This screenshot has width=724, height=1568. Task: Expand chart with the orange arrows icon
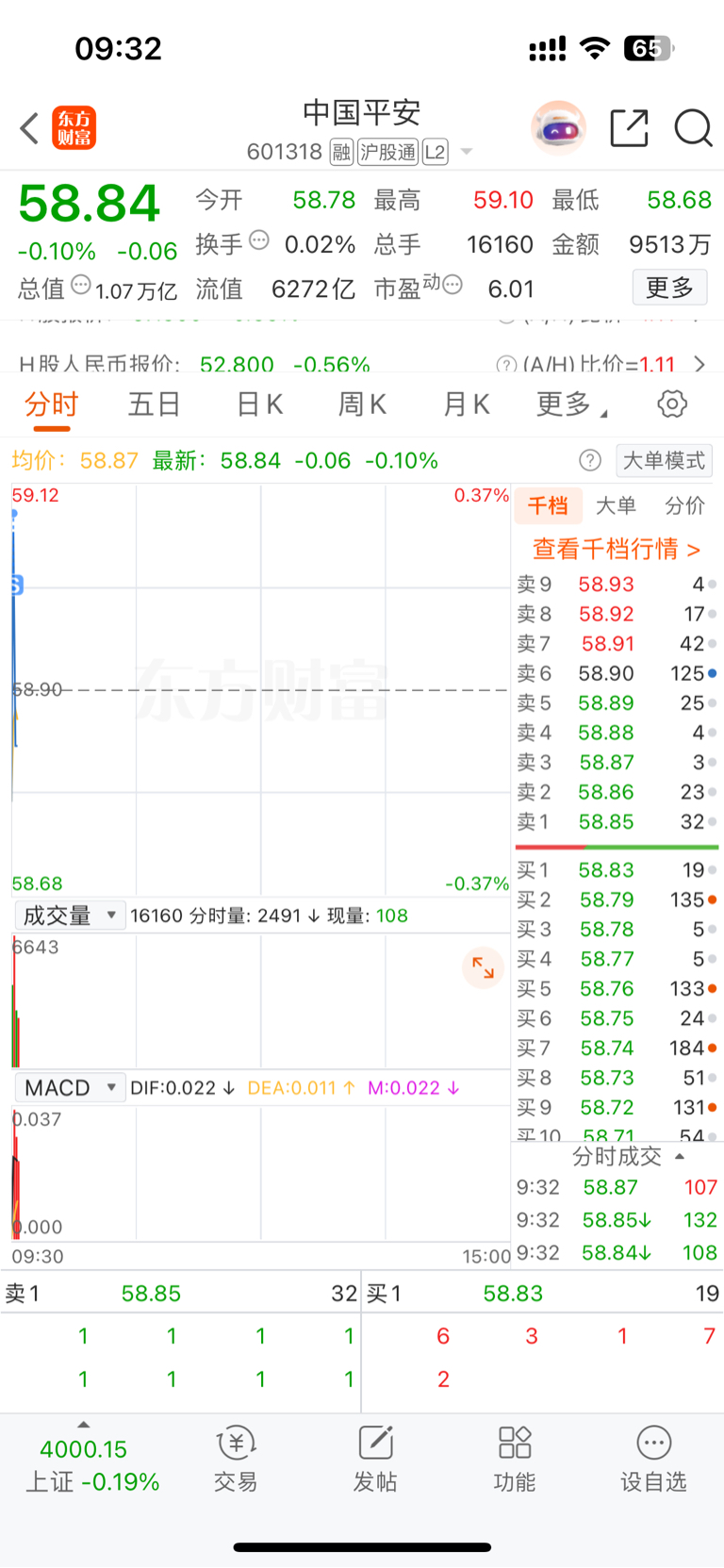click(x=484, y=968)
